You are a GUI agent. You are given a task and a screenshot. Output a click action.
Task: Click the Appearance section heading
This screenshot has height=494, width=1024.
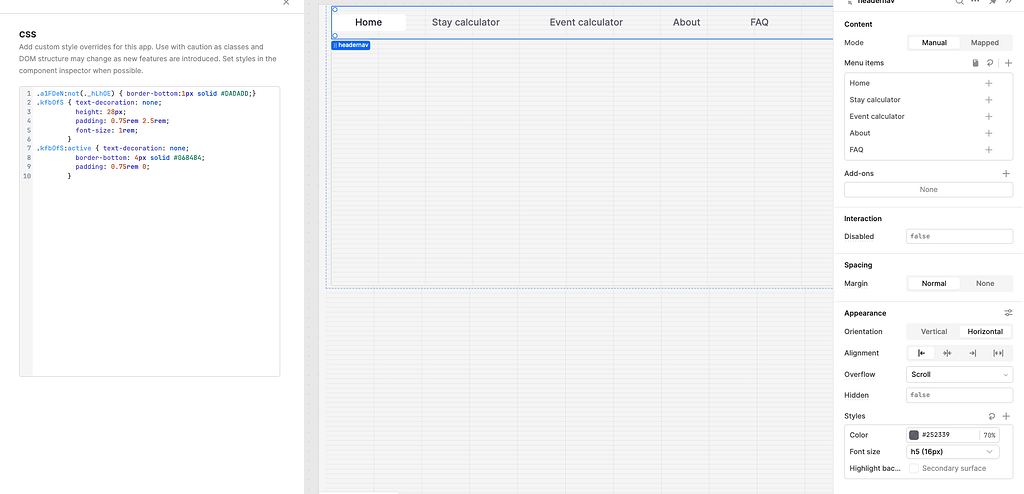point(865,313)
